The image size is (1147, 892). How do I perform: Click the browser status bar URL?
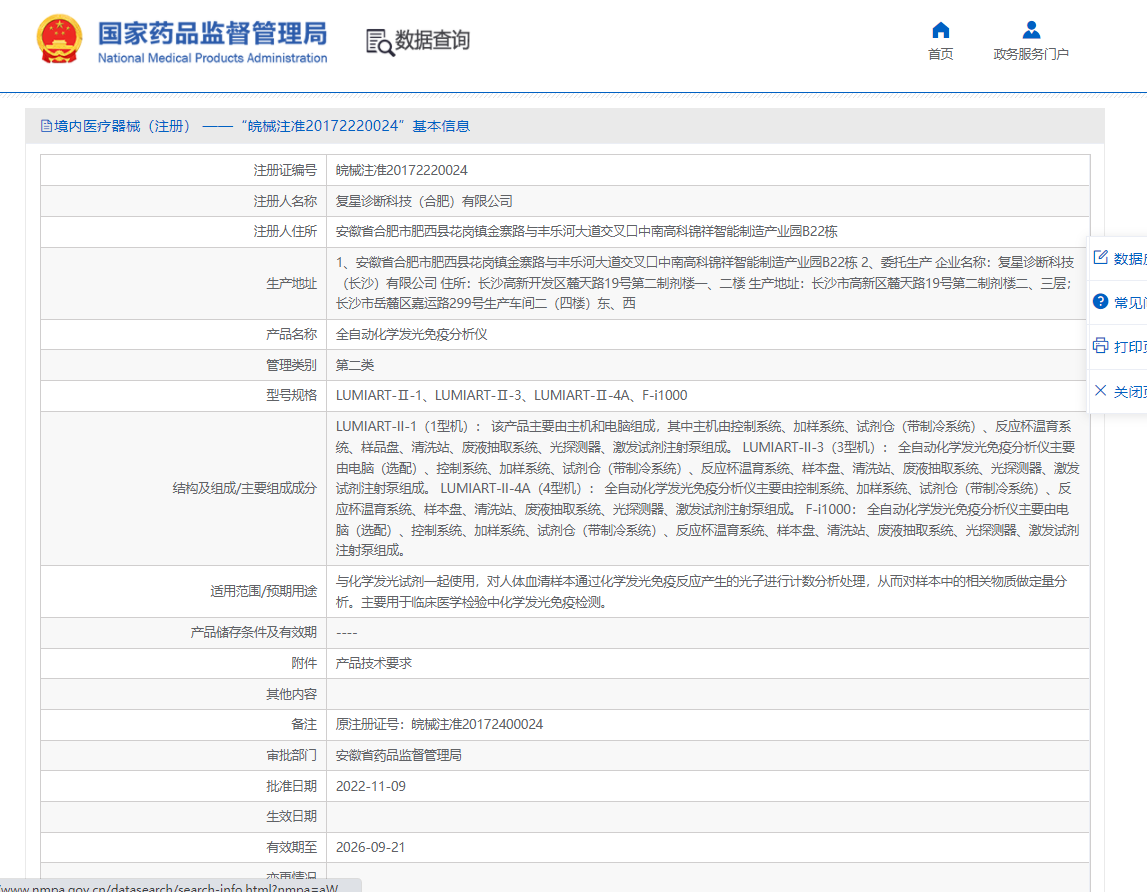point(170,887)
